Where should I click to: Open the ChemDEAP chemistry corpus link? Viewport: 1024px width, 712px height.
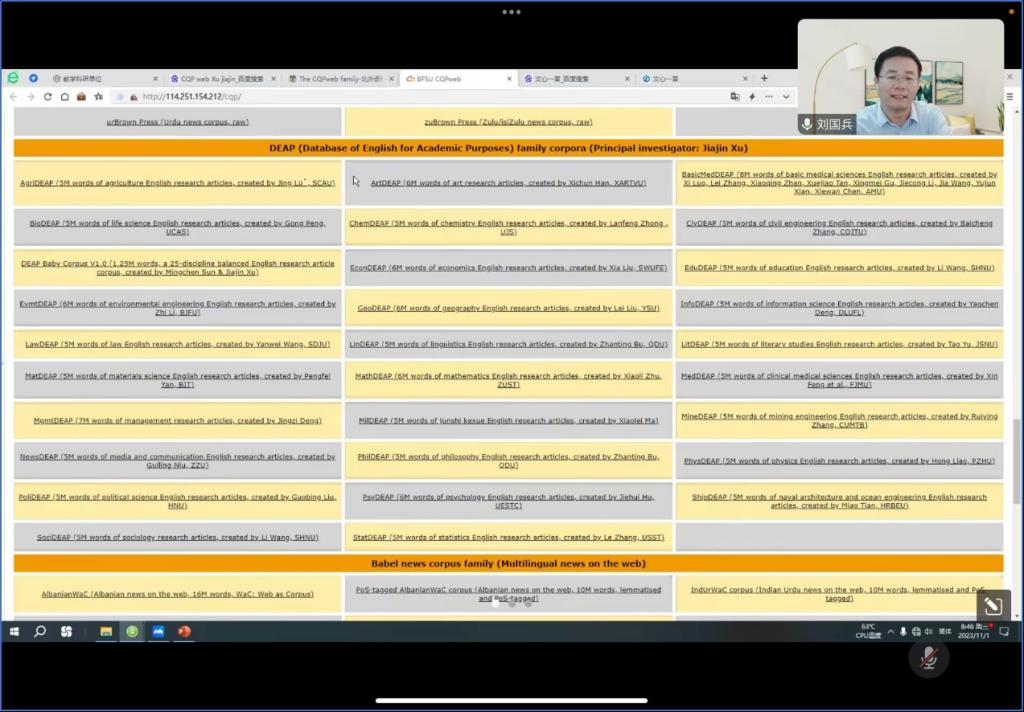pyautogui.click(x=508, y=227)
